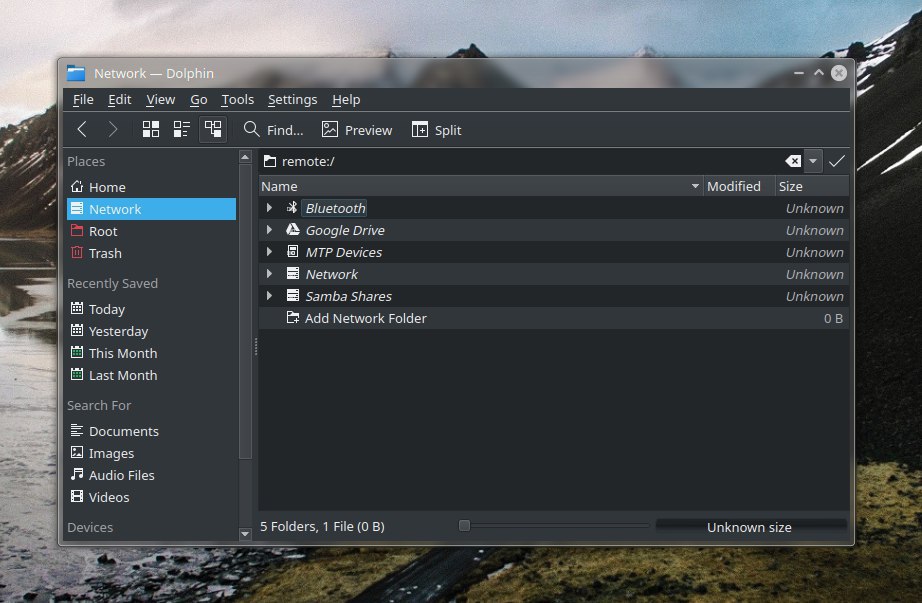Show files saved Yesterday
The image size is (922, 603).
pos(152,331)
